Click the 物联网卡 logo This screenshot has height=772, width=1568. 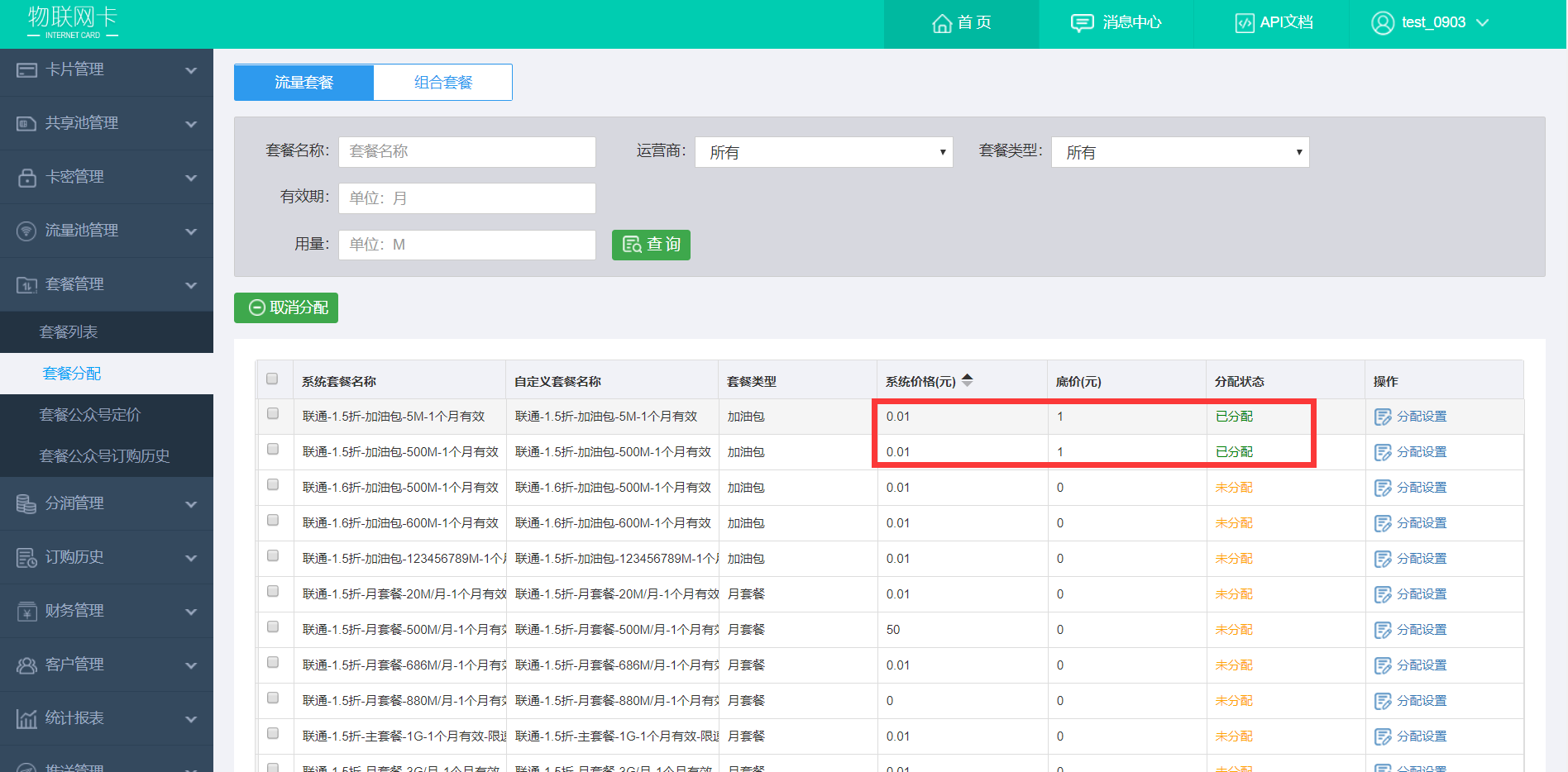pyautogui.click(x=73, y=22)
